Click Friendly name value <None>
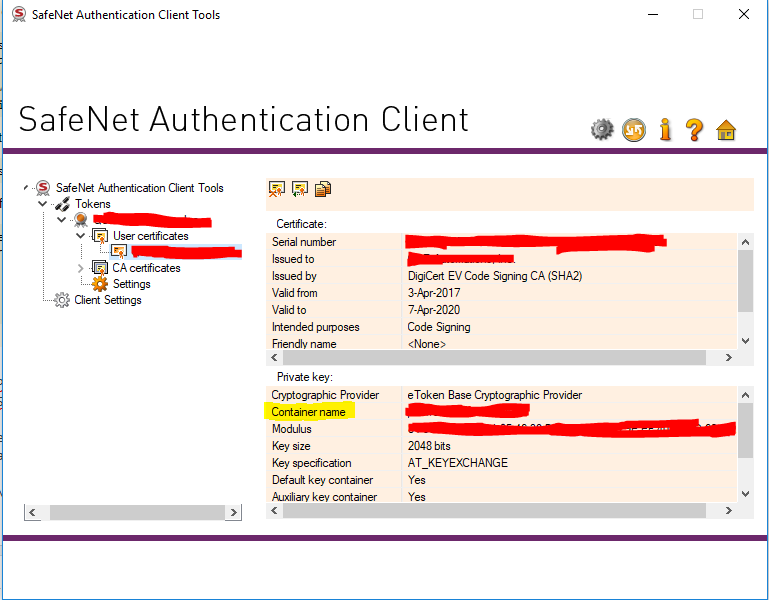769x600 pixels. (427, 344)
